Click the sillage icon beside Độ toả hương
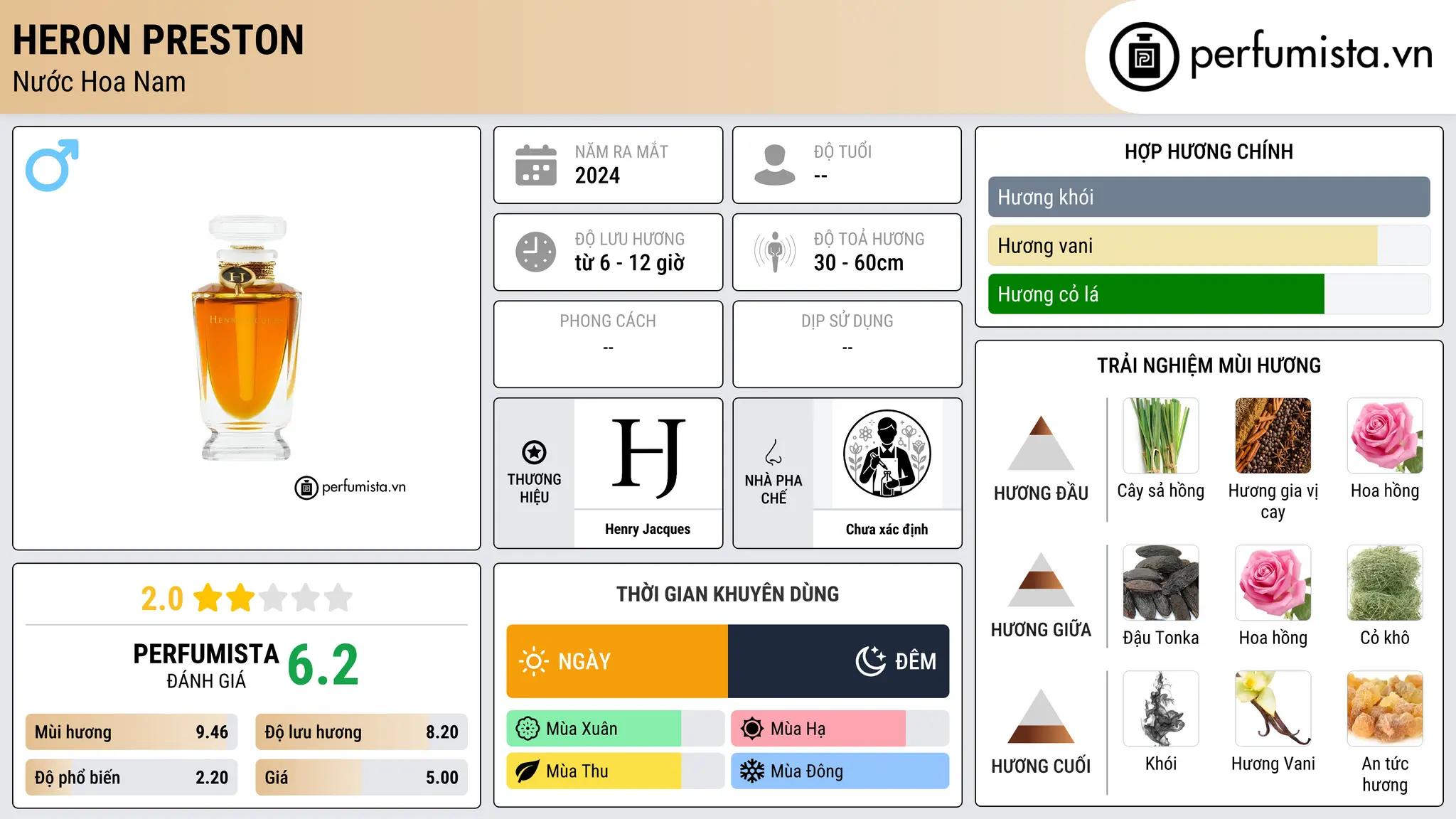Image resolution: width=1456 pixels, height=819 pixels. click(x=775, y=252)
